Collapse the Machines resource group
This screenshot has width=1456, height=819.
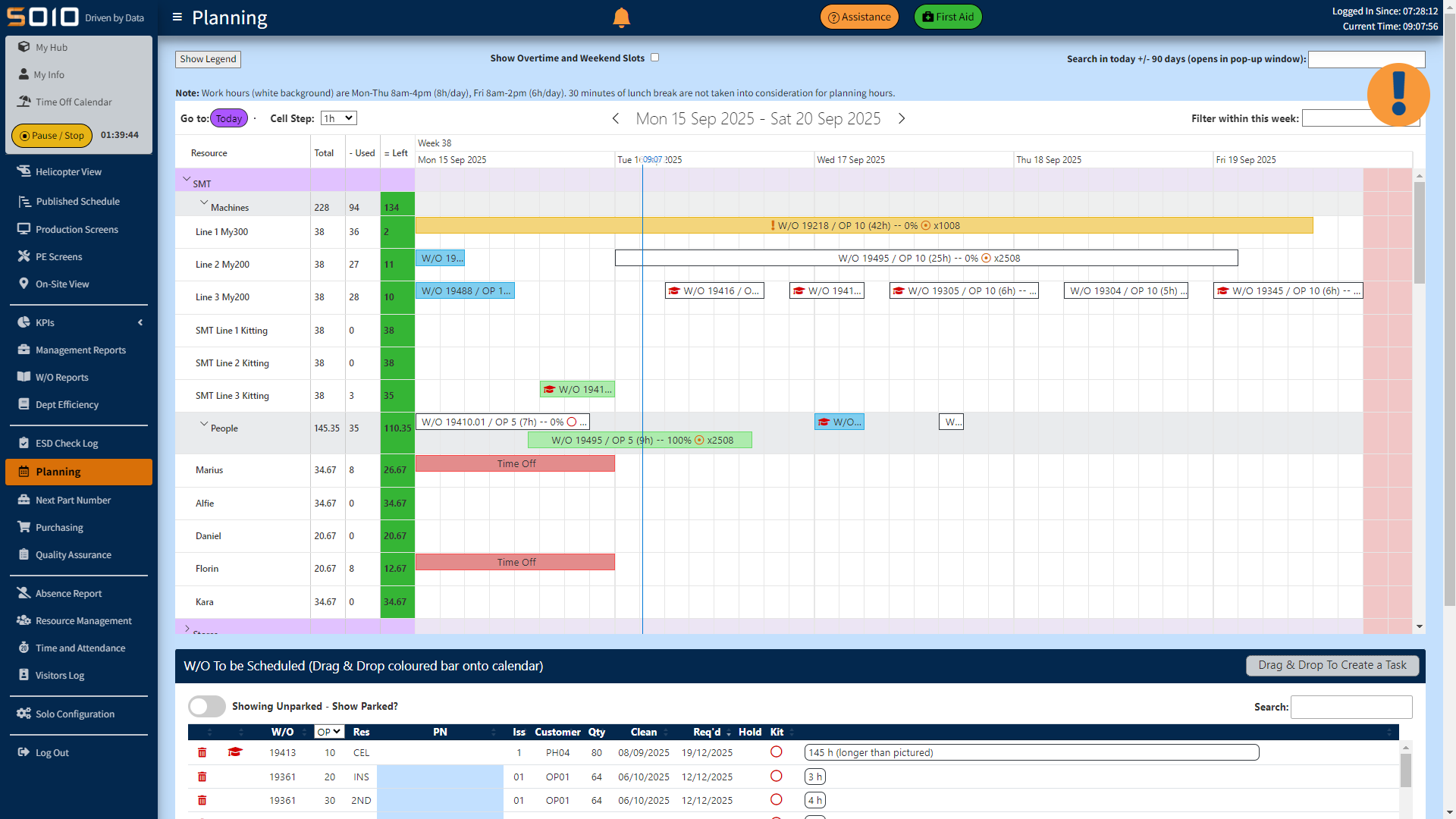(x=204, y=202)
